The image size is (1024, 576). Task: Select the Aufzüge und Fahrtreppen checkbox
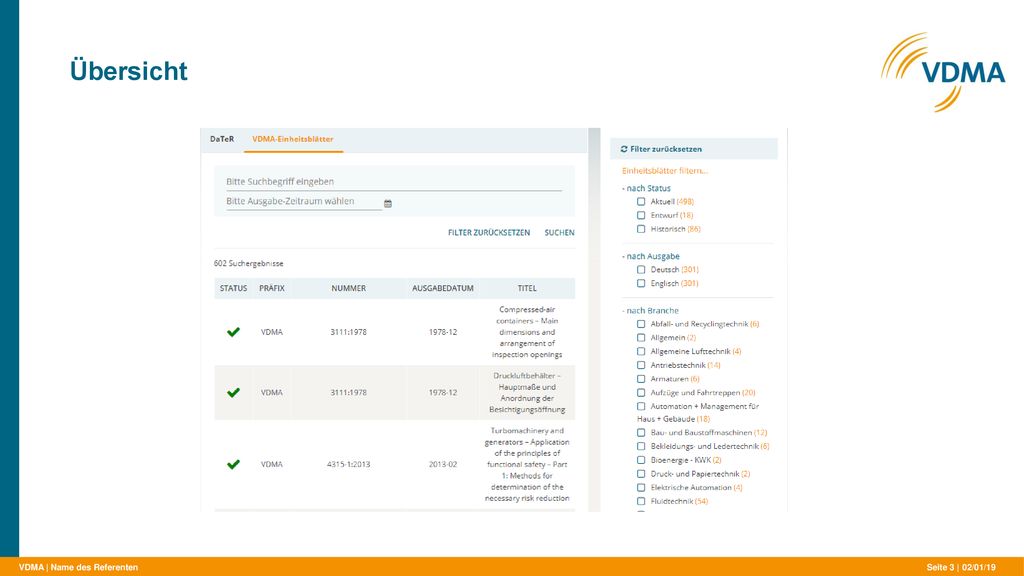[x=641, y=392]
